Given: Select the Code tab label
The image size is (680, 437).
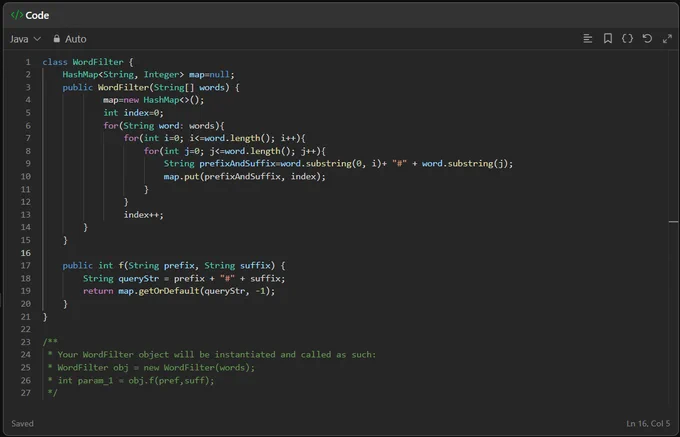Looking at the screenshot, I should pyautogui.click(x=37, y=15).
